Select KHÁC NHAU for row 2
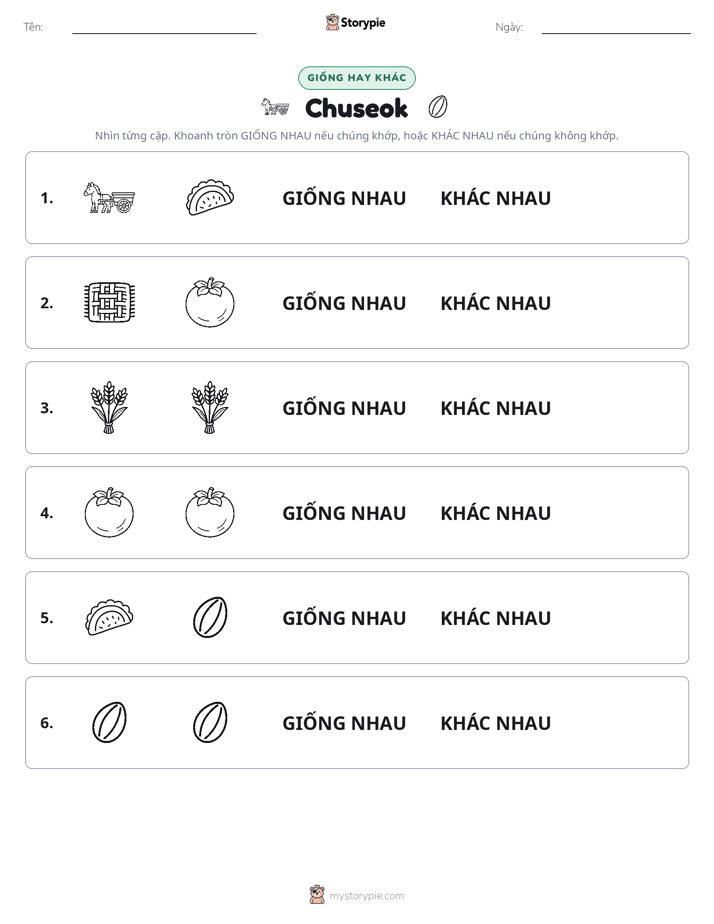 click(495, 303)
